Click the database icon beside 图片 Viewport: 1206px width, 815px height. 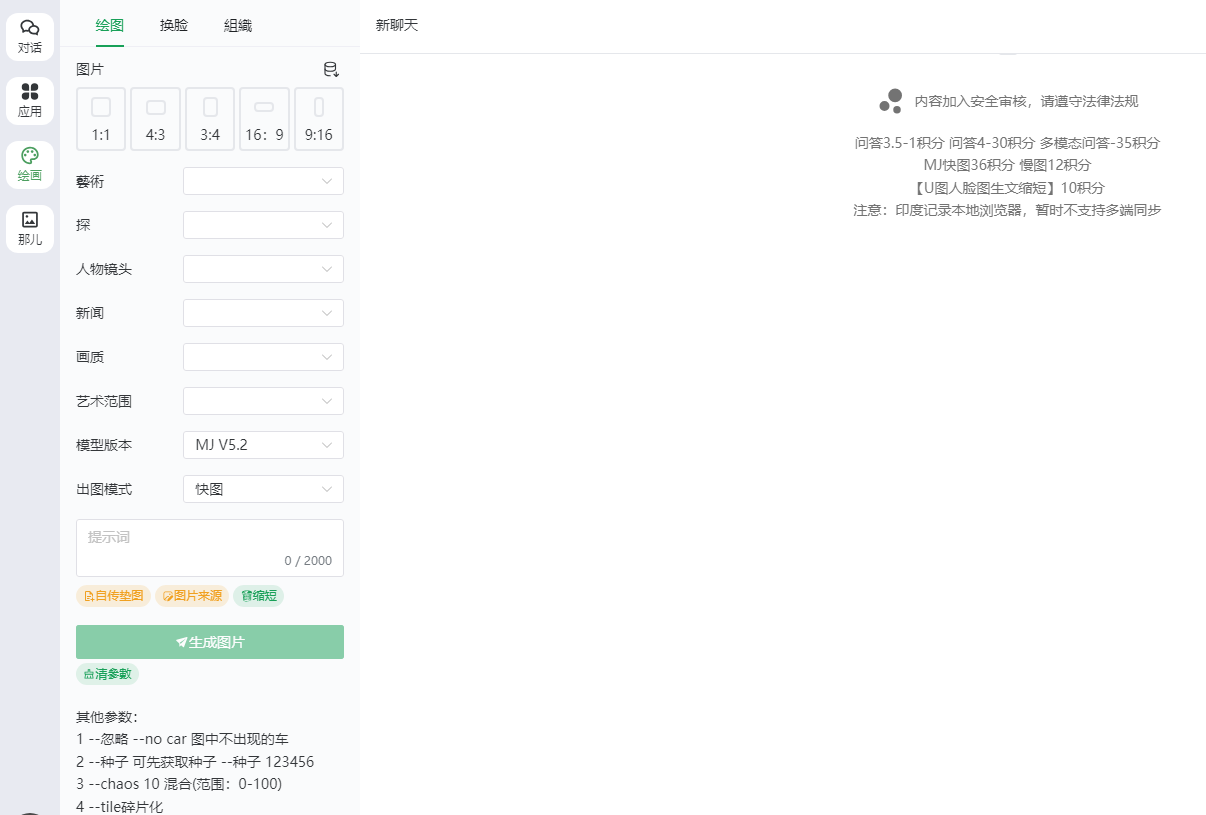[x=331, y=69]
